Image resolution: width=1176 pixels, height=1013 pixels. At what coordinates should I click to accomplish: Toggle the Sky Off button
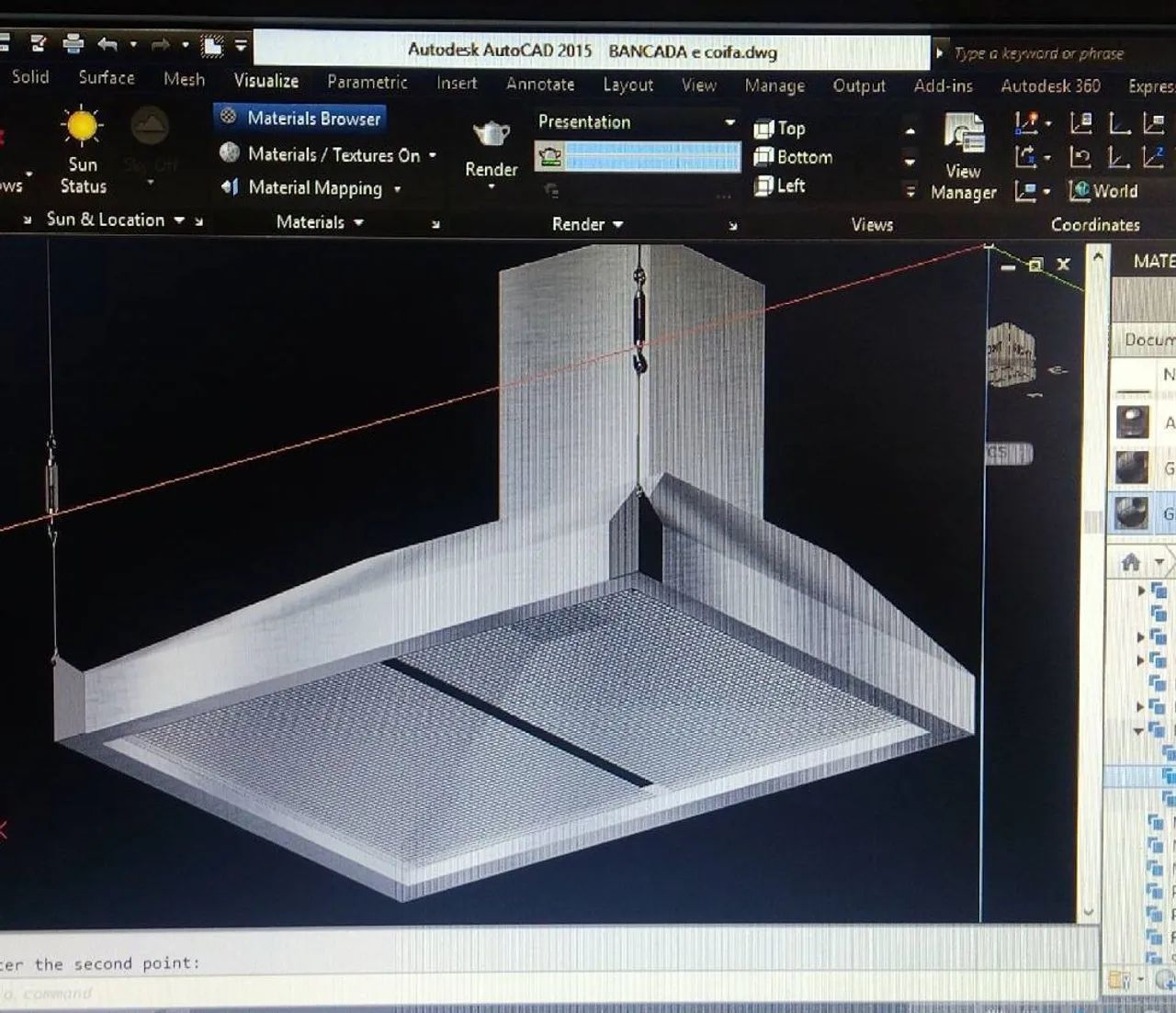click(150, 145)
